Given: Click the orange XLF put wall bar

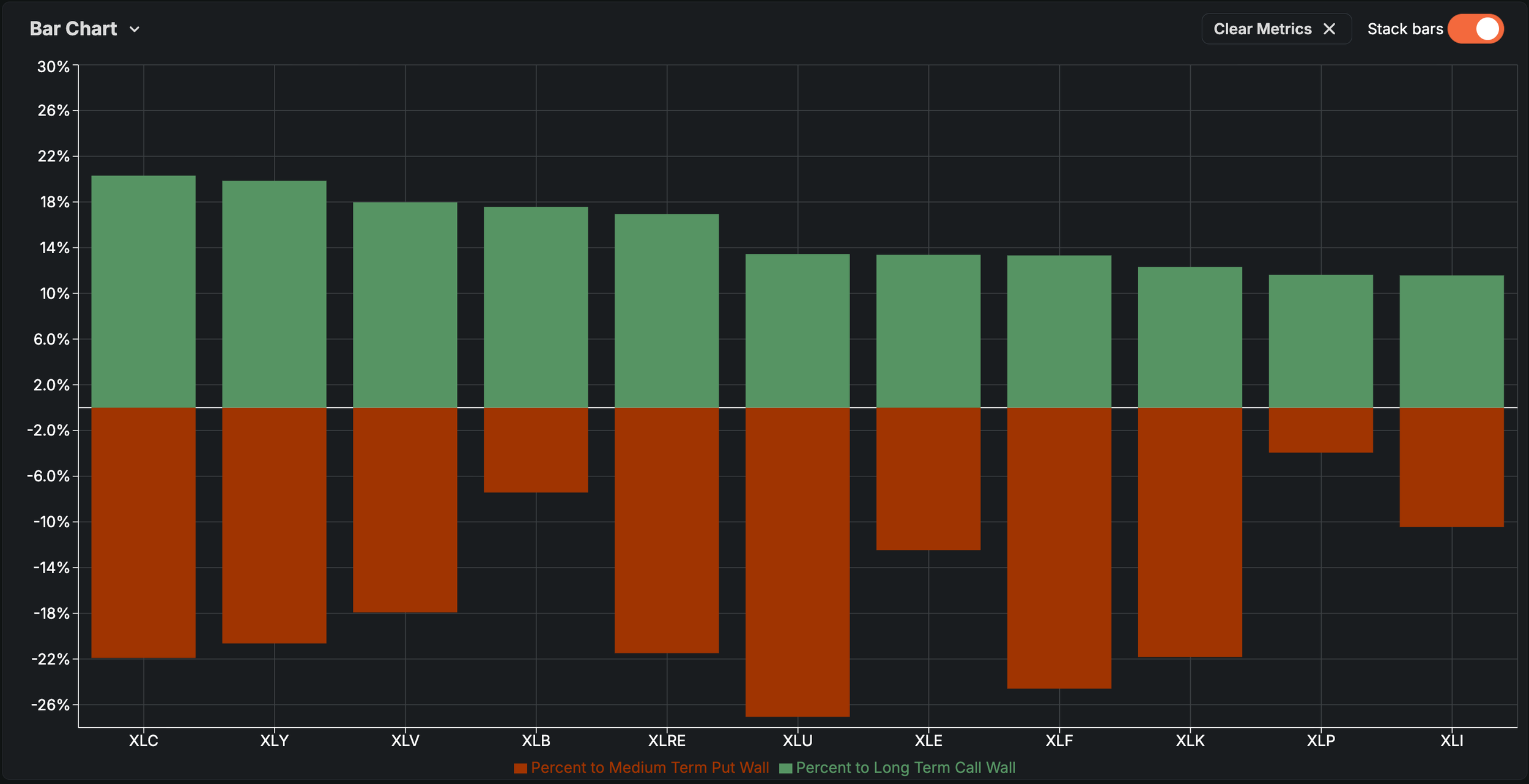Looking at the screenshot, I should tap(1059, 547).
